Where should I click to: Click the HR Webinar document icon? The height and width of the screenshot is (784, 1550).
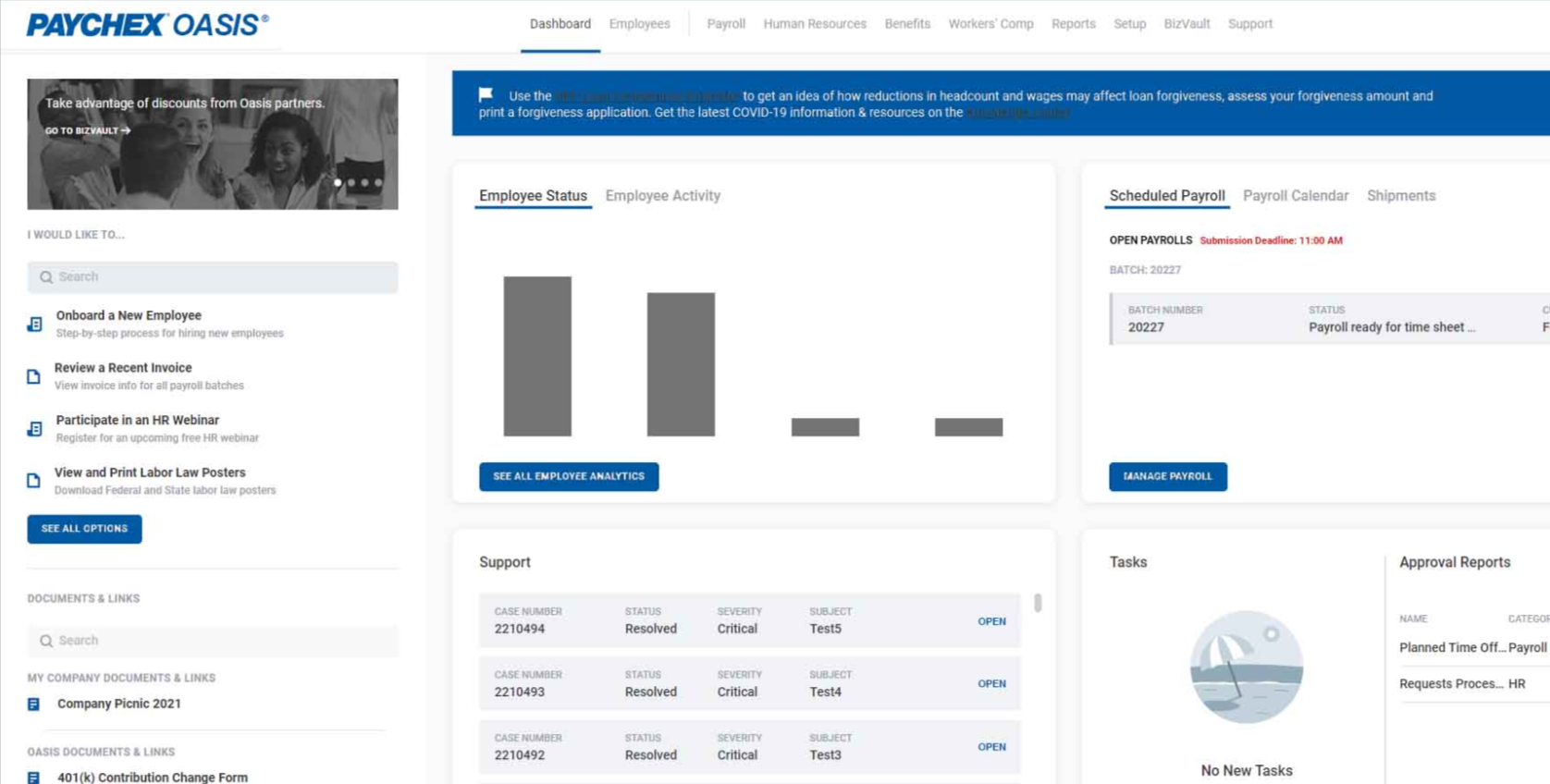tap(34, 429)
